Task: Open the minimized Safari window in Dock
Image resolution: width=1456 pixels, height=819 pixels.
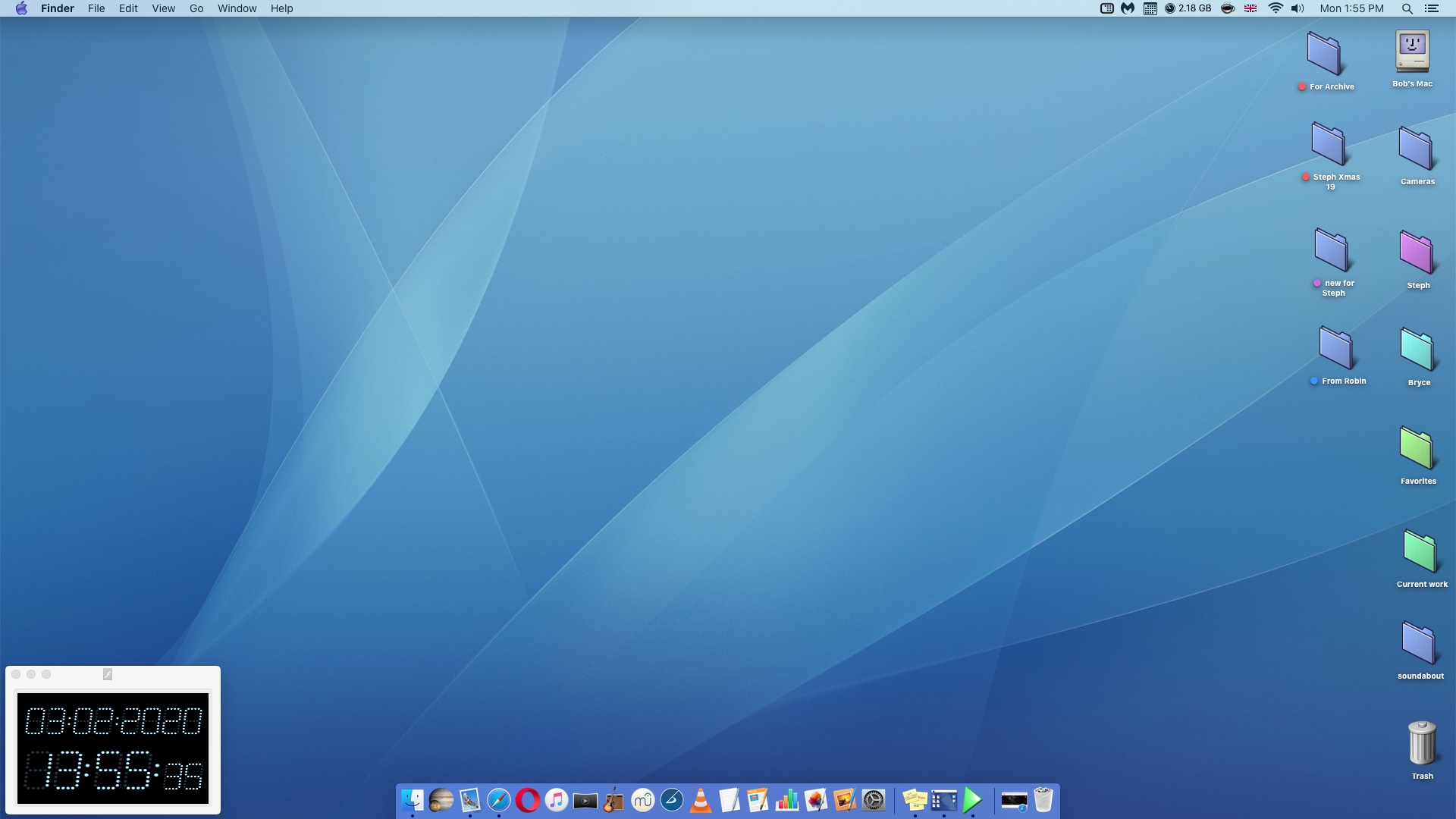Action: [1014, 801]
